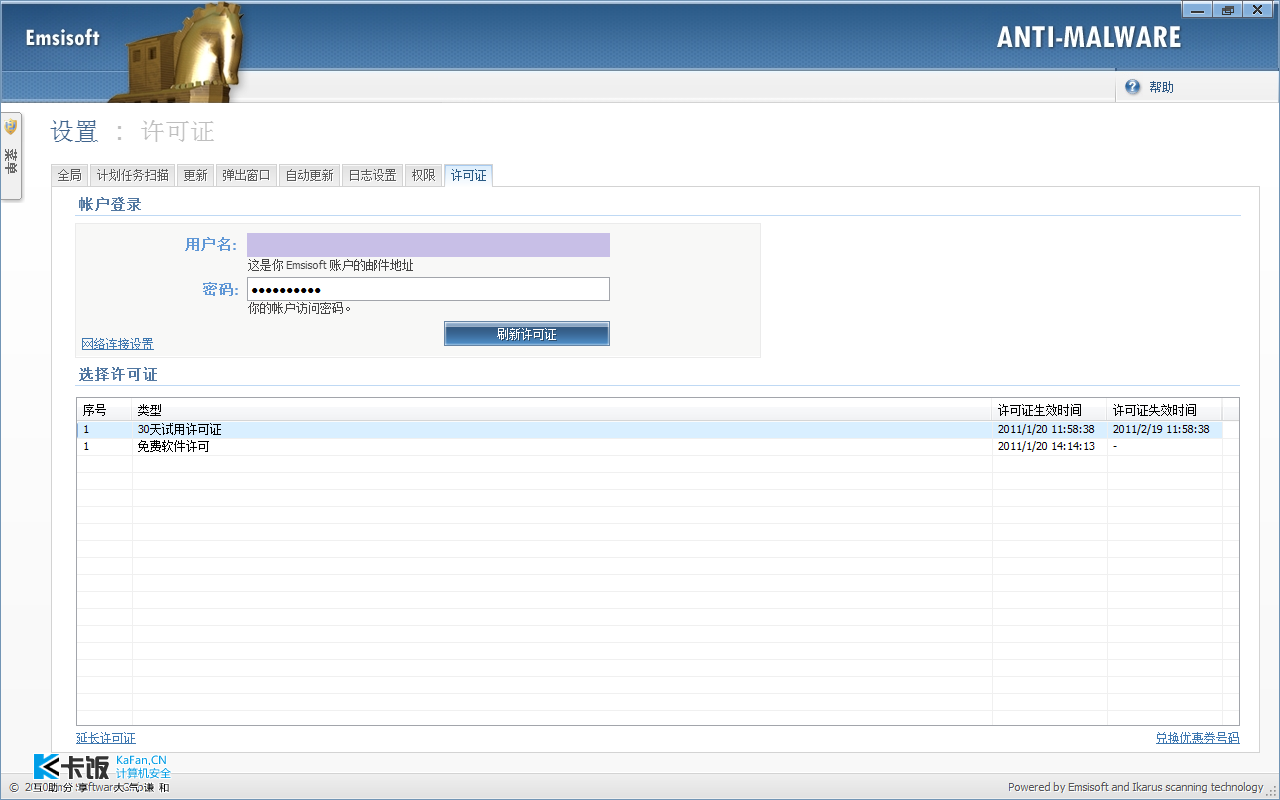Open the 帮助 help icon
This screenshot has height=800, width=1280.
[x=1132, y=87]
